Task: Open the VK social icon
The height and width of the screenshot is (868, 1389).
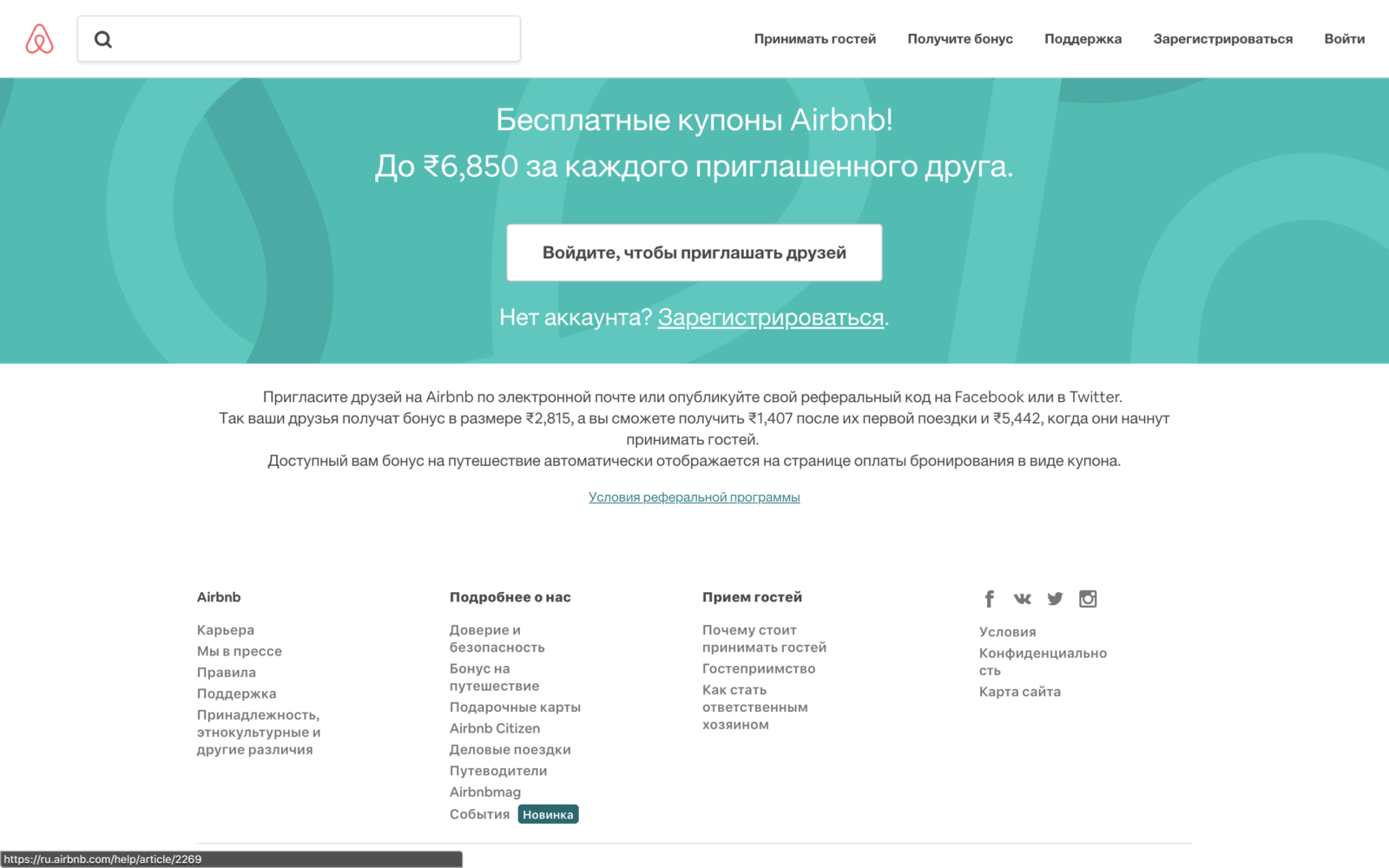Action: tap(1022, 599)
